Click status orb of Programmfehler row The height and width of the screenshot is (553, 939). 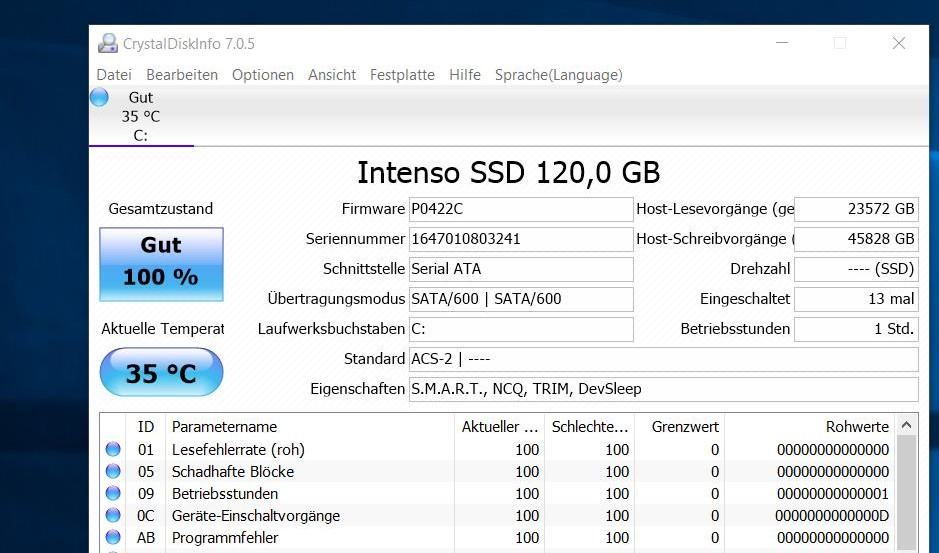pyautogui.click(x=113, y=537)
